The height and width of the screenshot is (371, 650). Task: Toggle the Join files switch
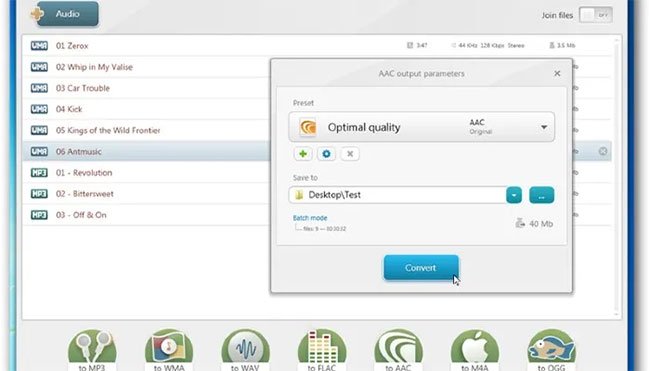pyautogui.click(x=596, y=15)
